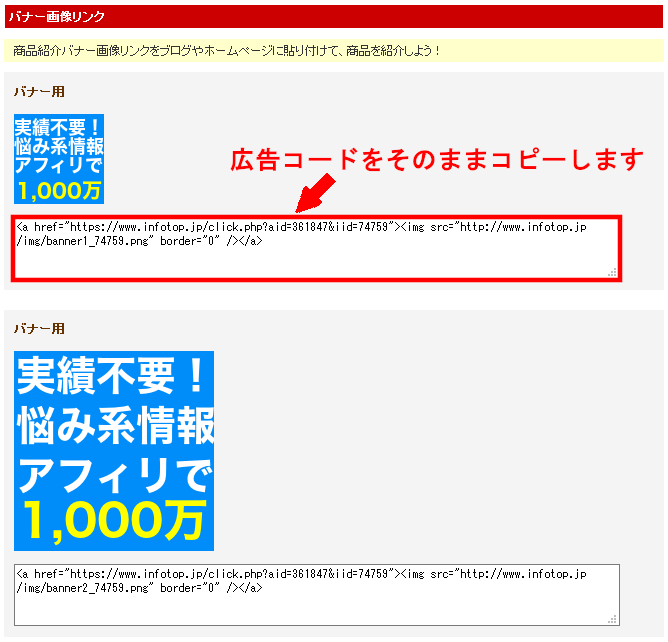
Task: Click the second バナー用 label above large banner
Action: pyautogui.click(x=39, y=328)
